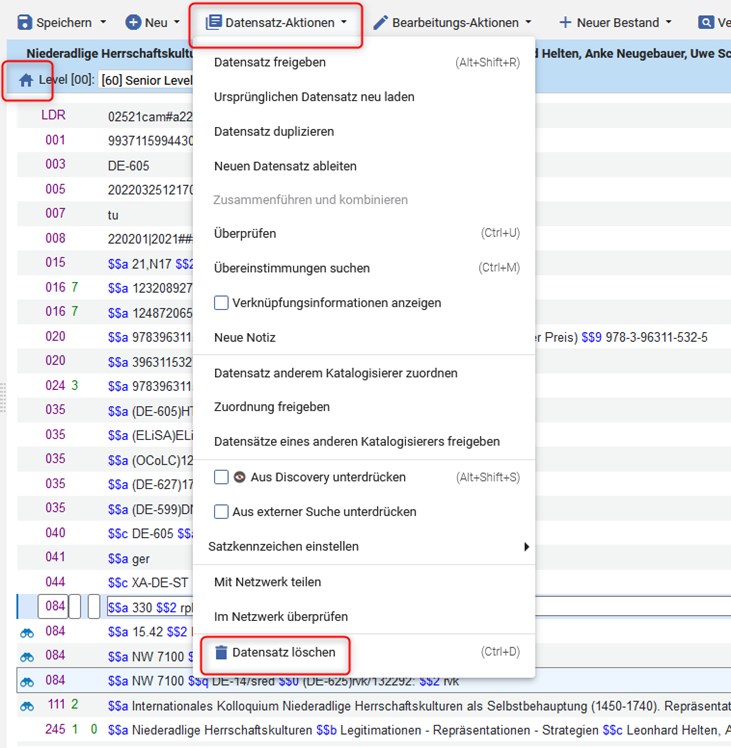Screen dimensions: 731x748
Task: Choose Übereinstimmungen suchen menu entry
Action: click(x=292, y=268)
